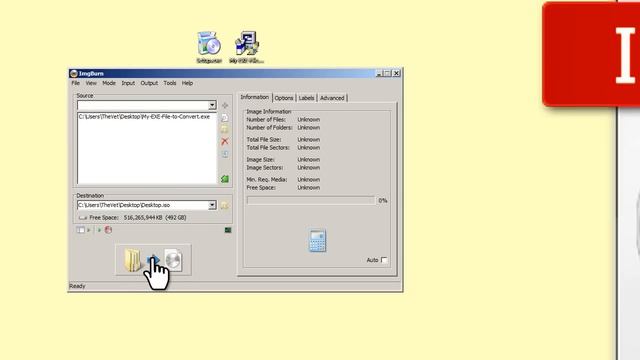Expand the Source dropdown arrow

[x=212, y=105]
